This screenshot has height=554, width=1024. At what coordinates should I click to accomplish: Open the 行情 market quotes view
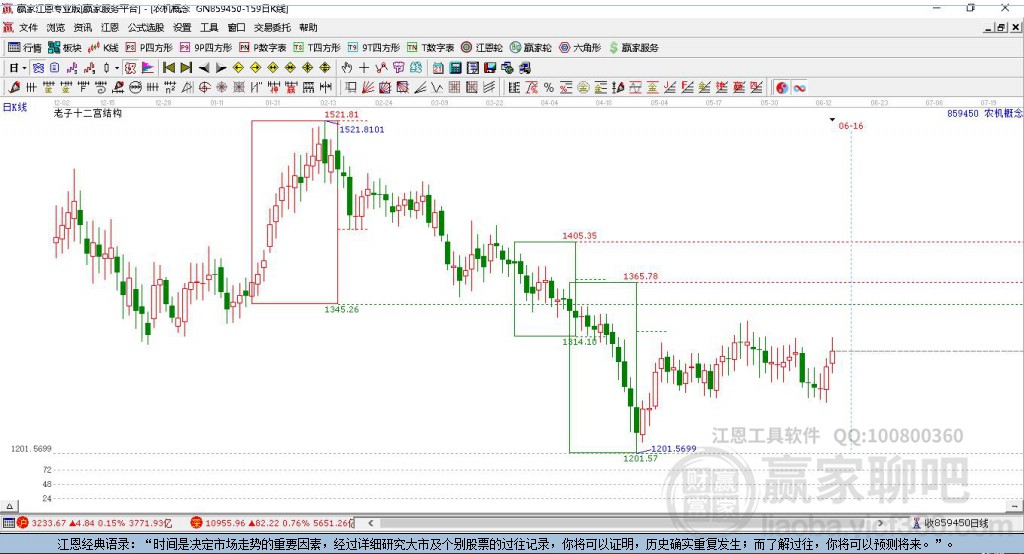pyautogui.click(x=25, y=48)
